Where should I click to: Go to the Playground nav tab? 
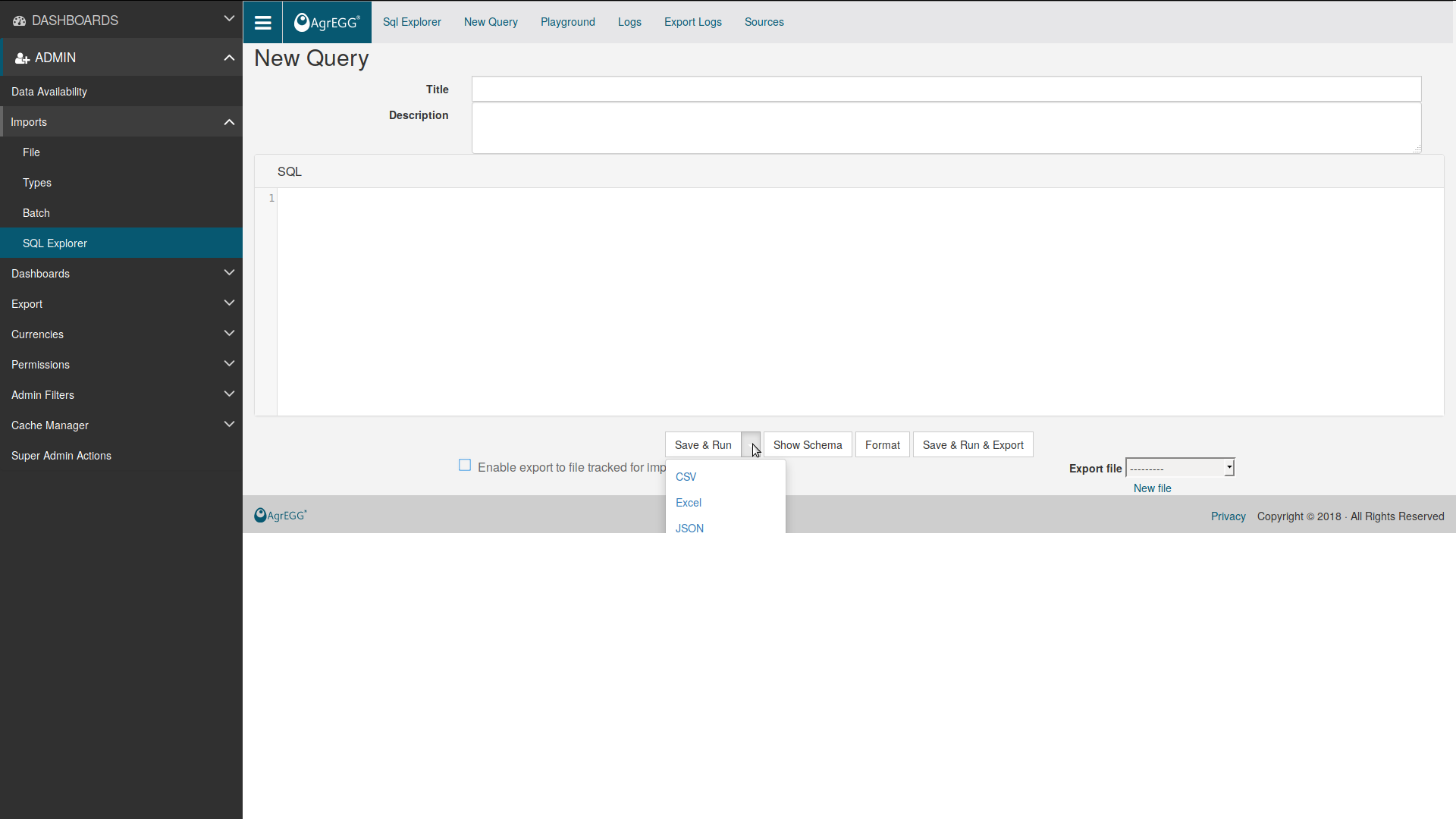click(x=568, y=22)
